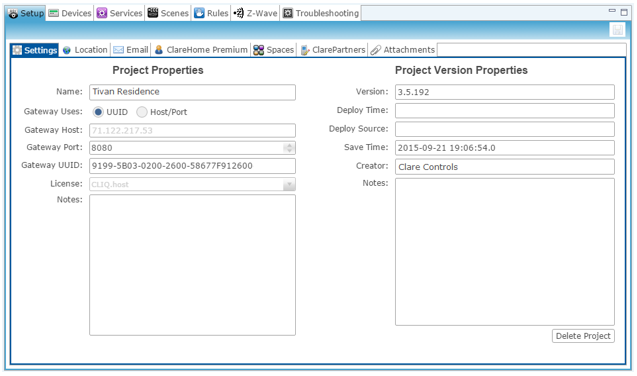Open ClareHome Premium sub-tab

(201, 50)
